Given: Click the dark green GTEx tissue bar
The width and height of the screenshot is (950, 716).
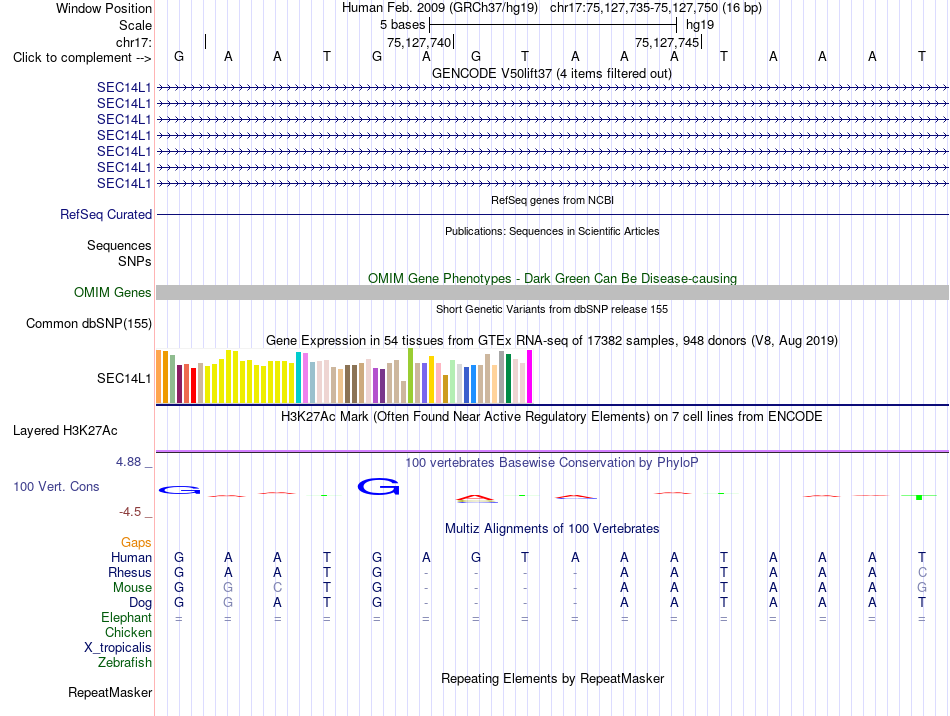Looking at the screenshot, I should click(508, 379).
